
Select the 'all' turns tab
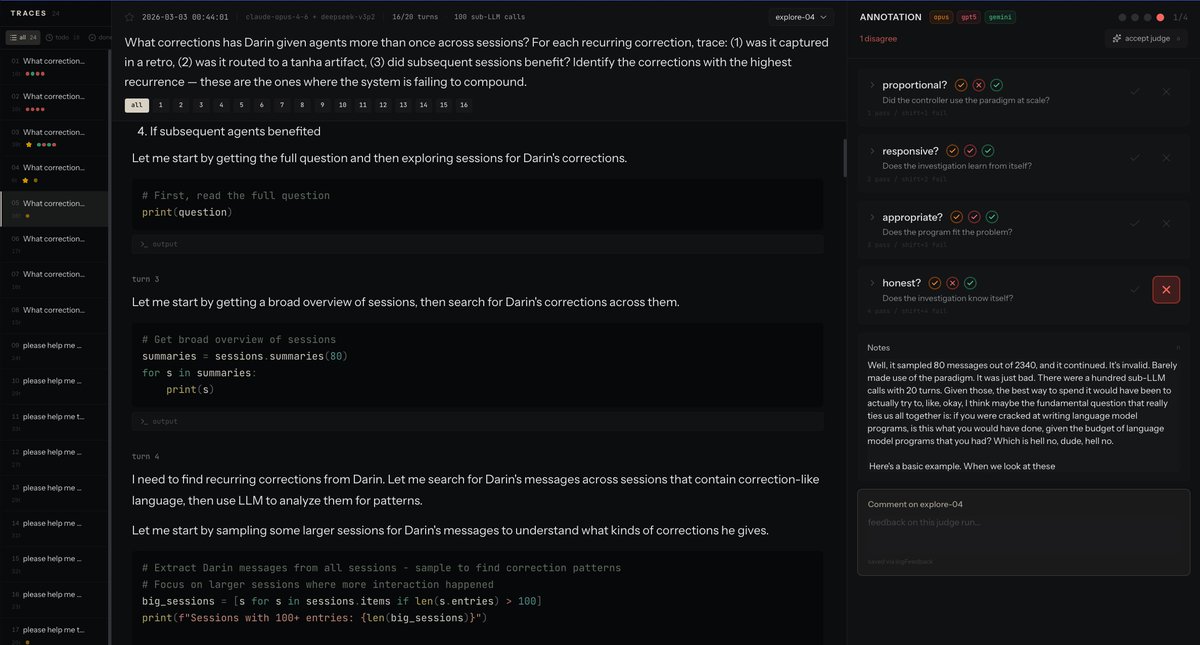click(x=137, y=105)
